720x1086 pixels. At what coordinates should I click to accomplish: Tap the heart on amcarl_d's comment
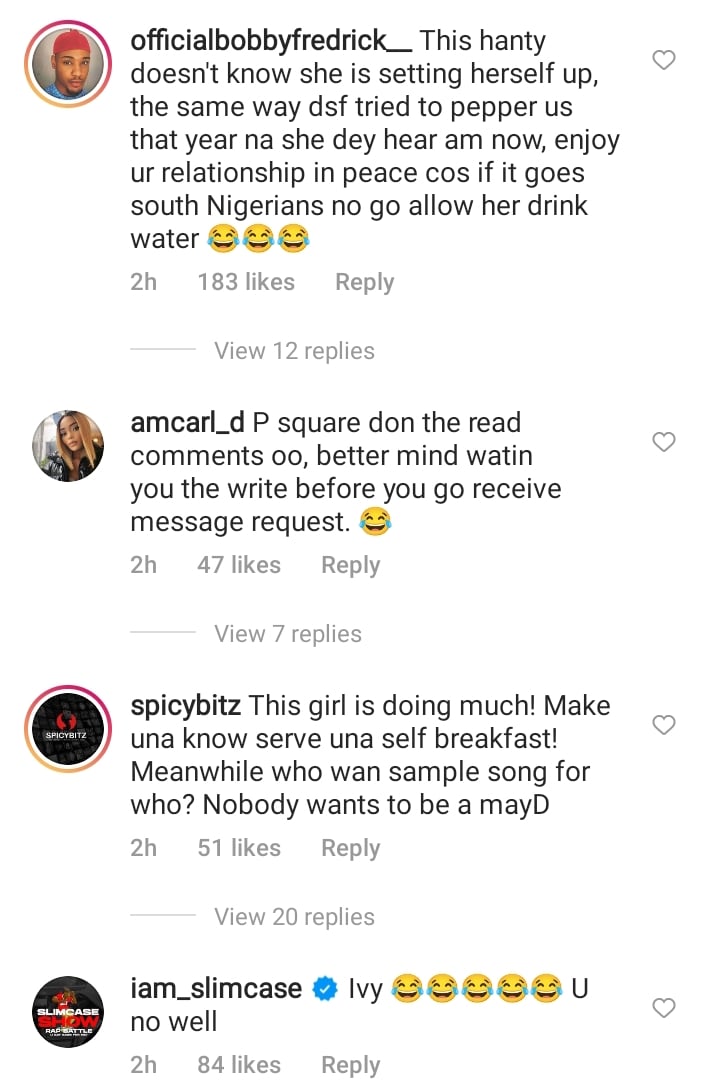[x=663, y=442]
